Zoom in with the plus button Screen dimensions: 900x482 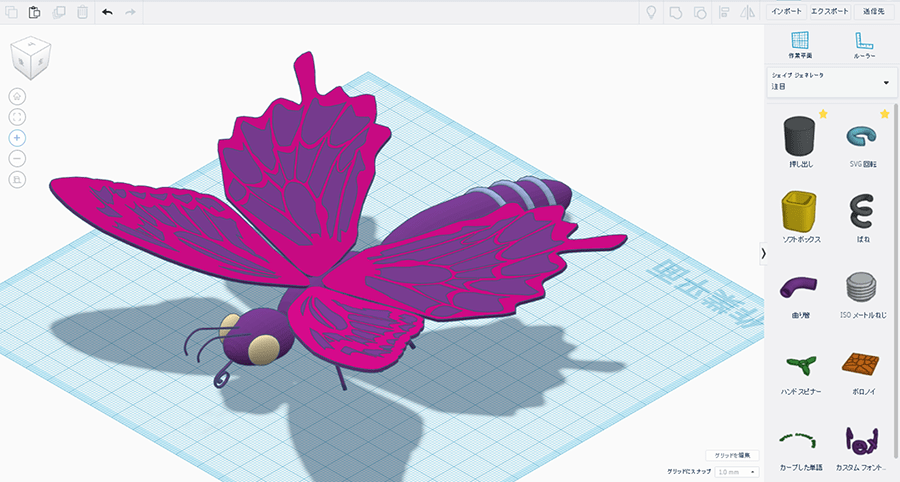(x=17, y=138)
